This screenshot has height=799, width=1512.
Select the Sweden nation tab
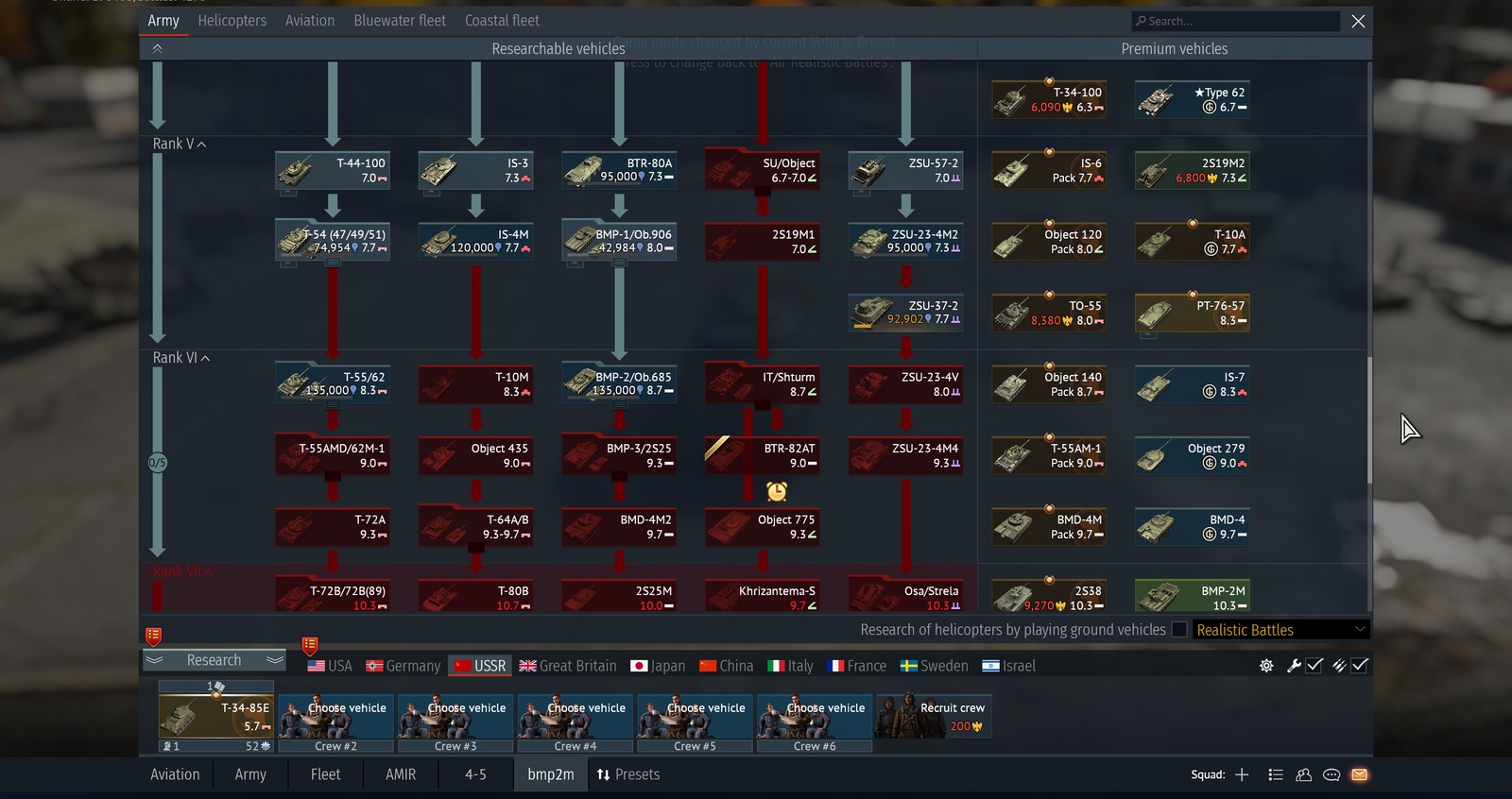coord(934,666)
